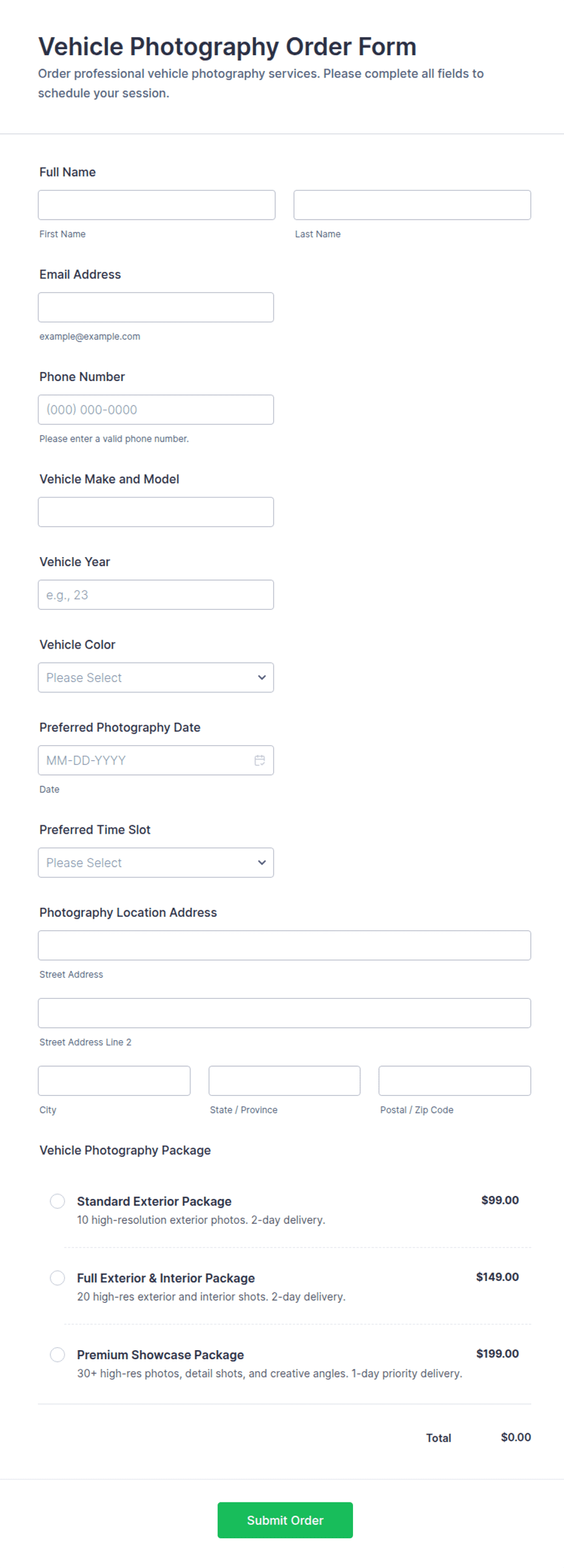Click the Vehicle Year input field
Image resolution: width=564 pixels, height=1568 pixels.
click(156, 595)
